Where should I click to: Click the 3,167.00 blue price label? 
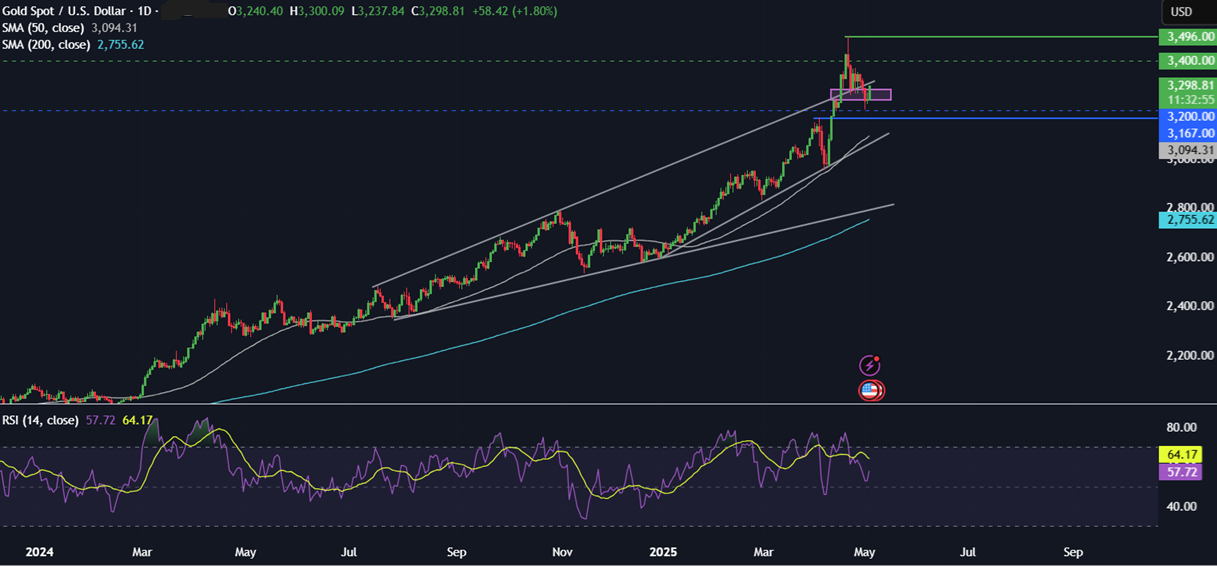(x=1185, y=132)
